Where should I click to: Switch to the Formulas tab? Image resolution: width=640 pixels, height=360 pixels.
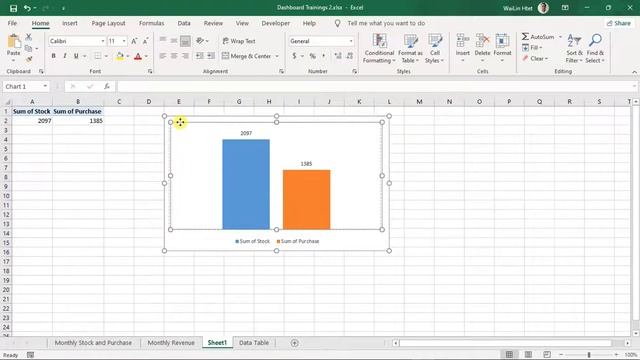point(151,23)
